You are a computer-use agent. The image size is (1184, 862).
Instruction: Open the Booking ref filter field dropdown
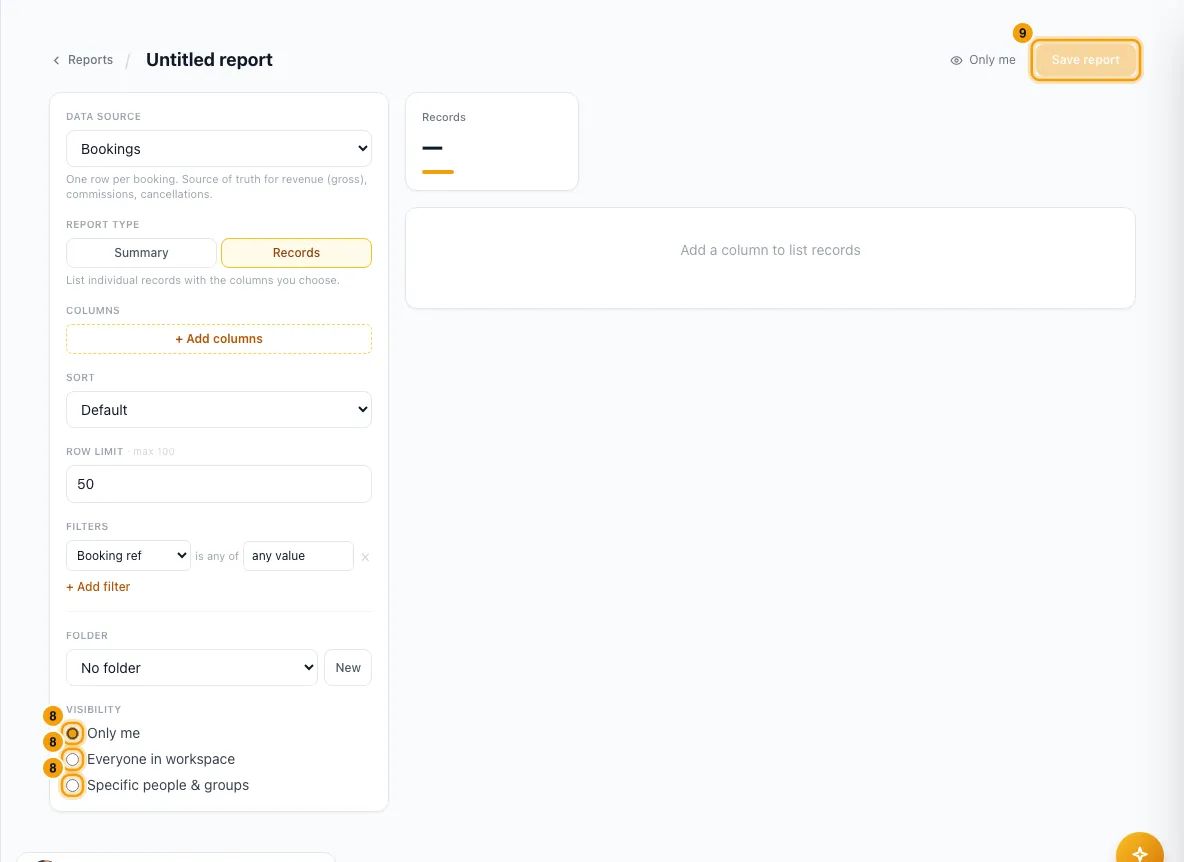(128, 556)
